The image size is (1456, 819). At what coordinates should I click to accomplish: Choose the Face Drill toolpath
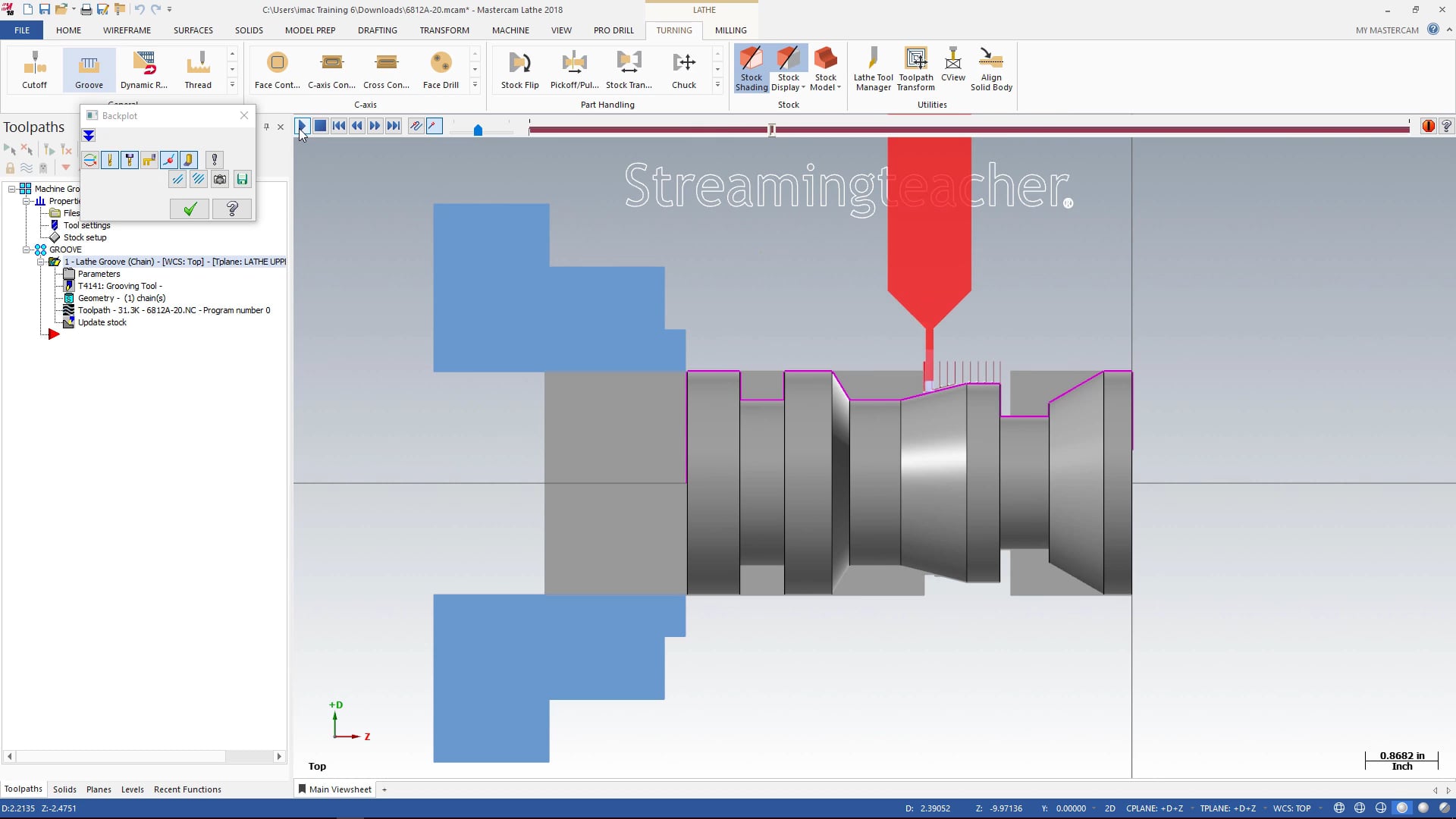click(441, 70)
